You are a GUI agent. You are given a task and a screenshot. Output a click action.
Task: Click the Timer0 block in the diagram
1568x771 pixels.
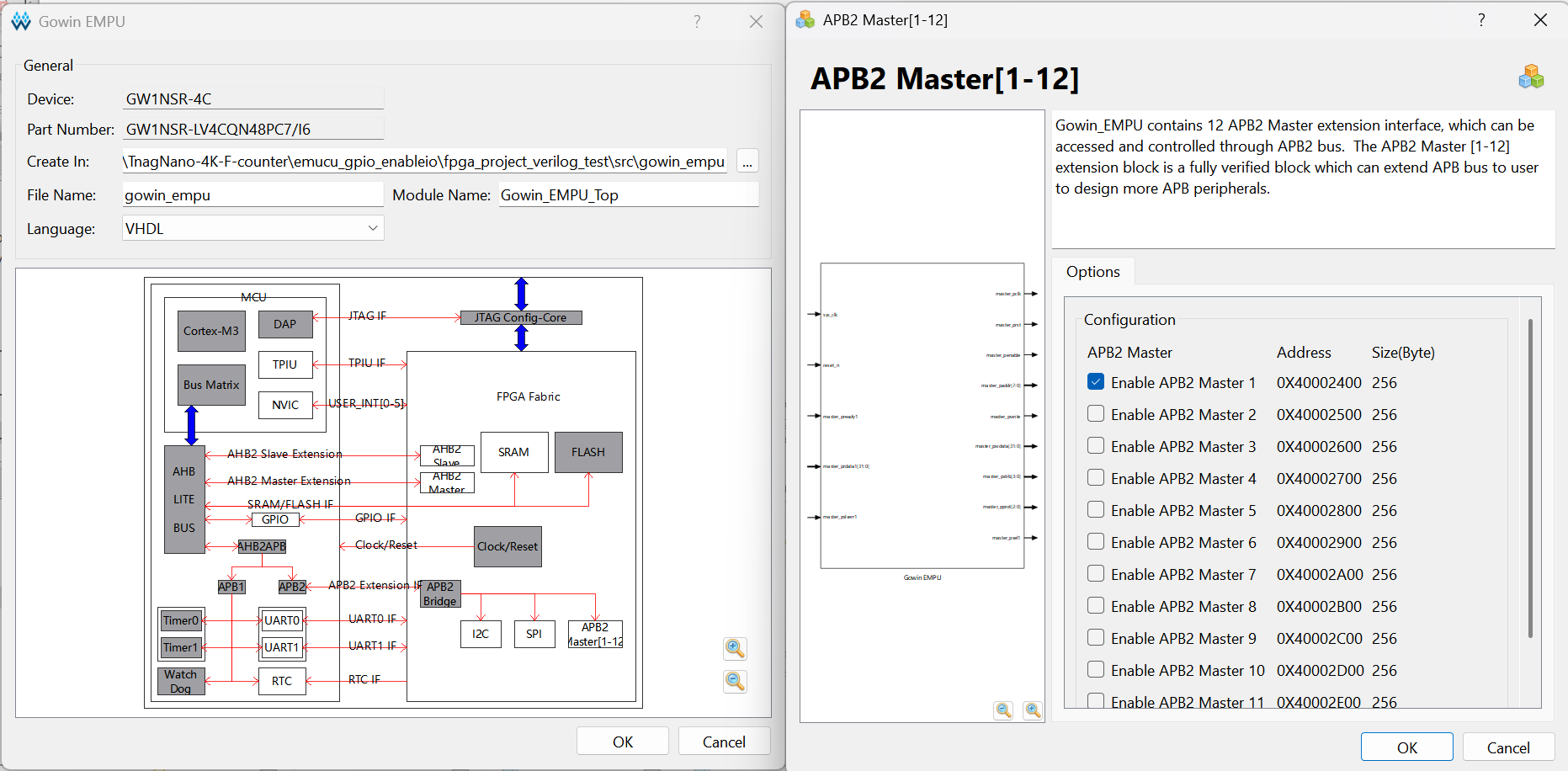coord(181,620)
